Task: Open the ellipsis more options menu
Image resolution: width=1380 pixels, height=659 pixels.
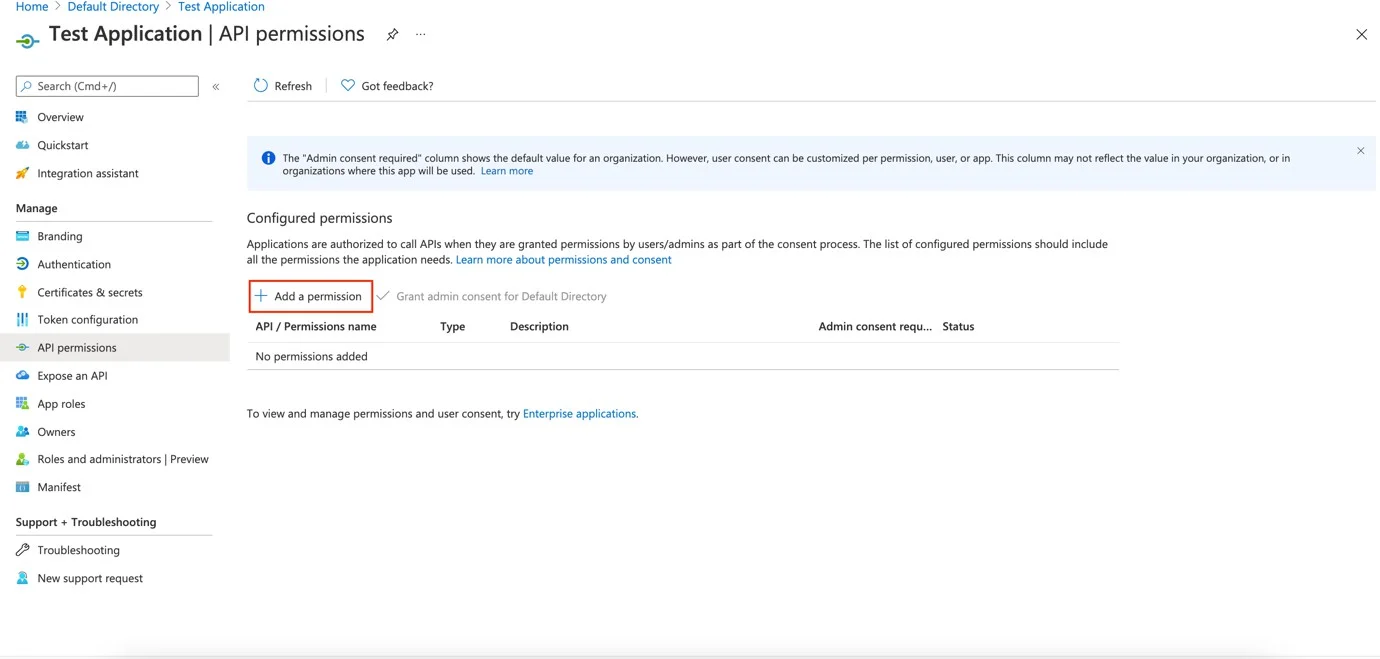Action: 421,35
